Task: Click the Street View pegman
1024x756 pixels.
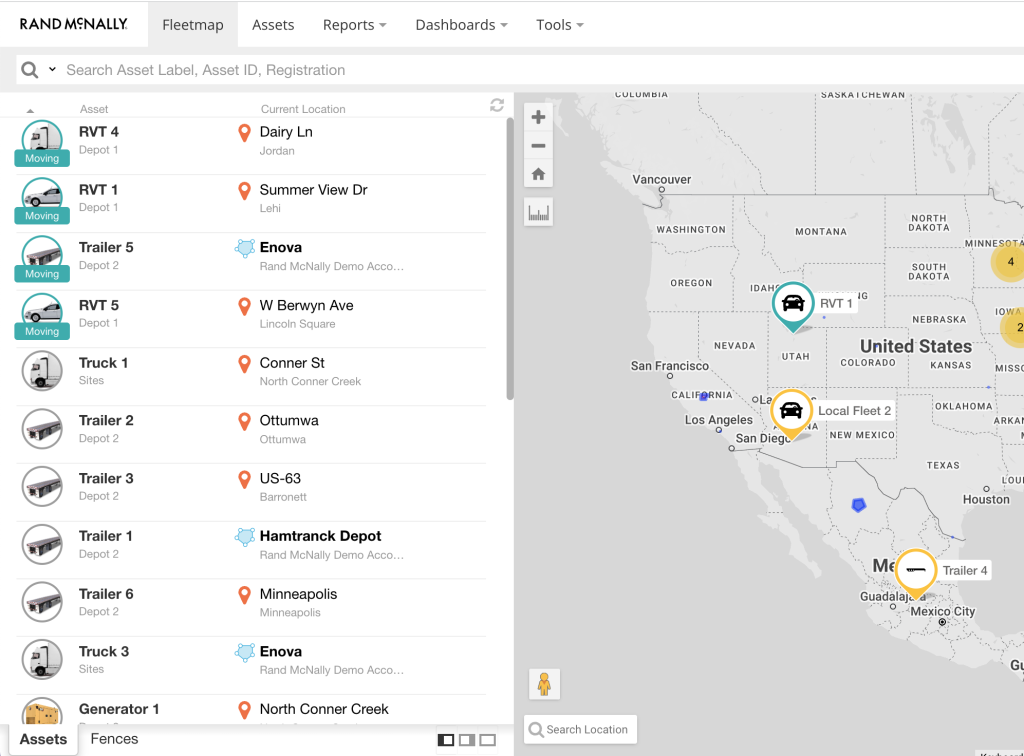Action: [544, 684]
